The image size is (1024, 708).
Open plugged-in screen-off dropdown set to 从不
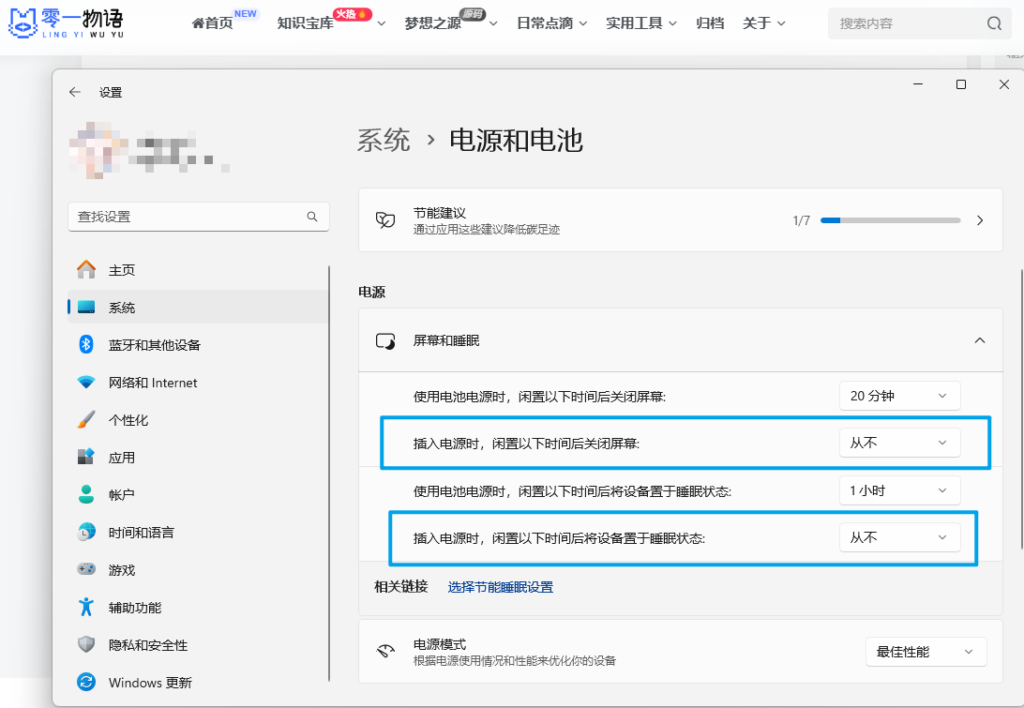[x=899, y=443]
